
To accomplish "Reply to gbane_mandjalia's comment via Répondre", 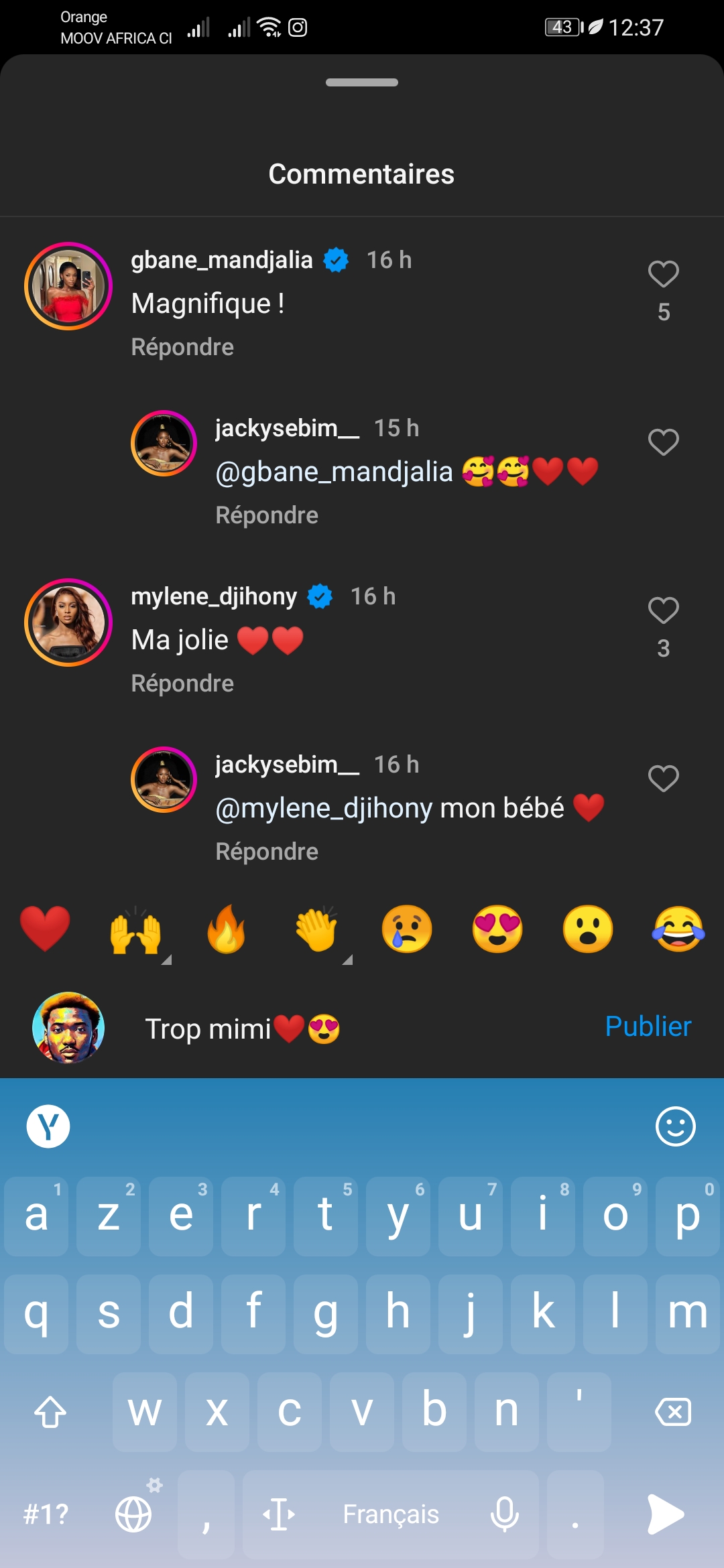I will point(182,347).
